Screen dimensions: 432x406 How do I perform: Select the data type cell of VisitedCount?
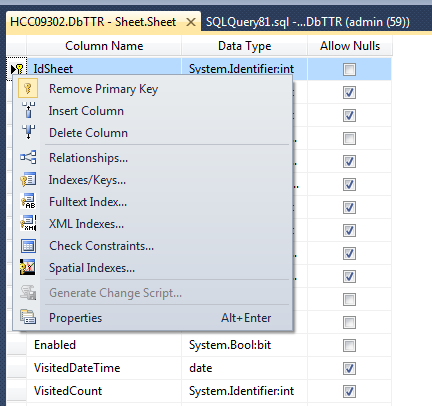tap(244, 391)
